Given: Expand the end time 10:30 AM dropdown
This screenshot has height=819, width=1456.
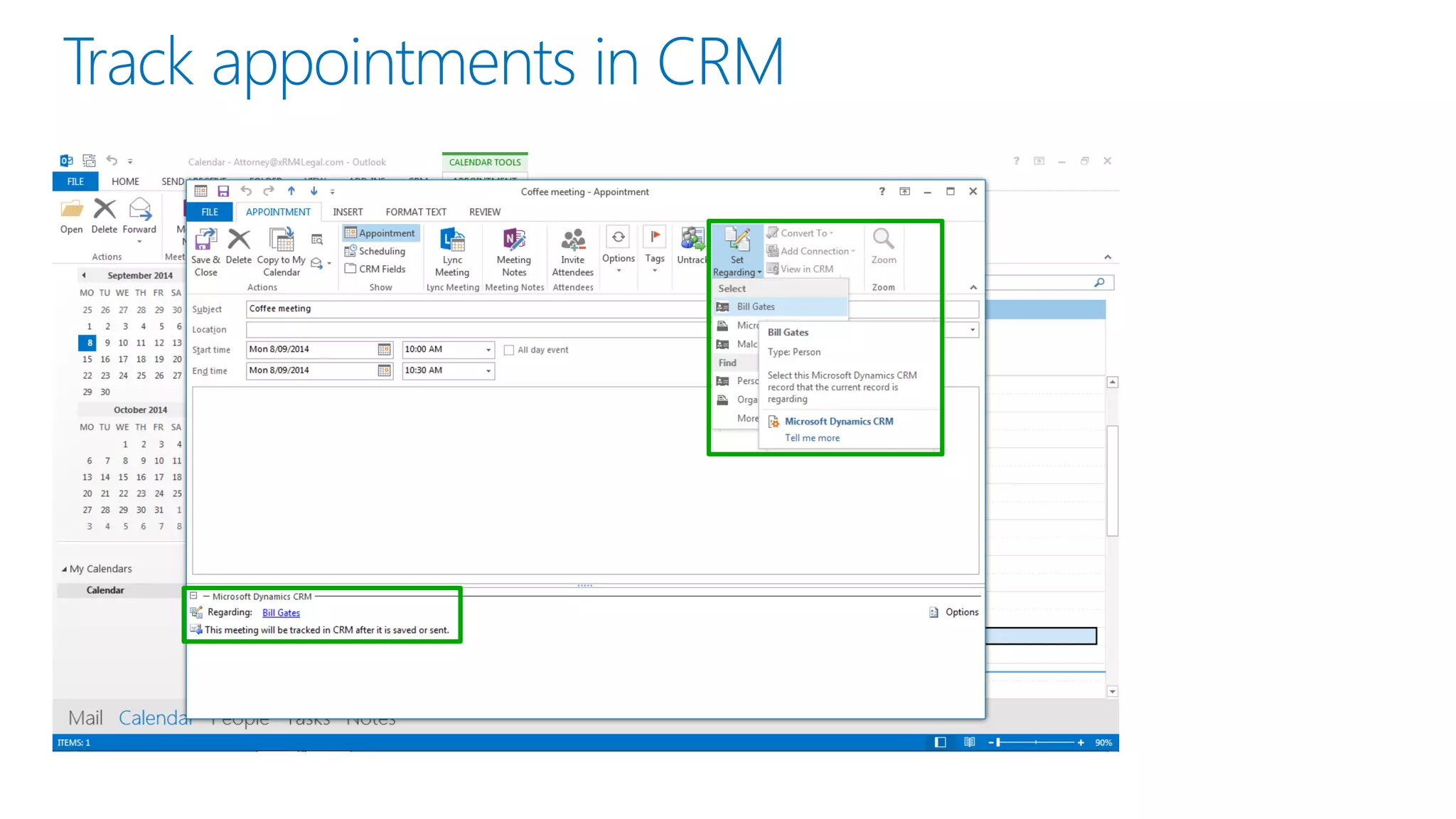Looking at the screenshot, I should (488, 370).
